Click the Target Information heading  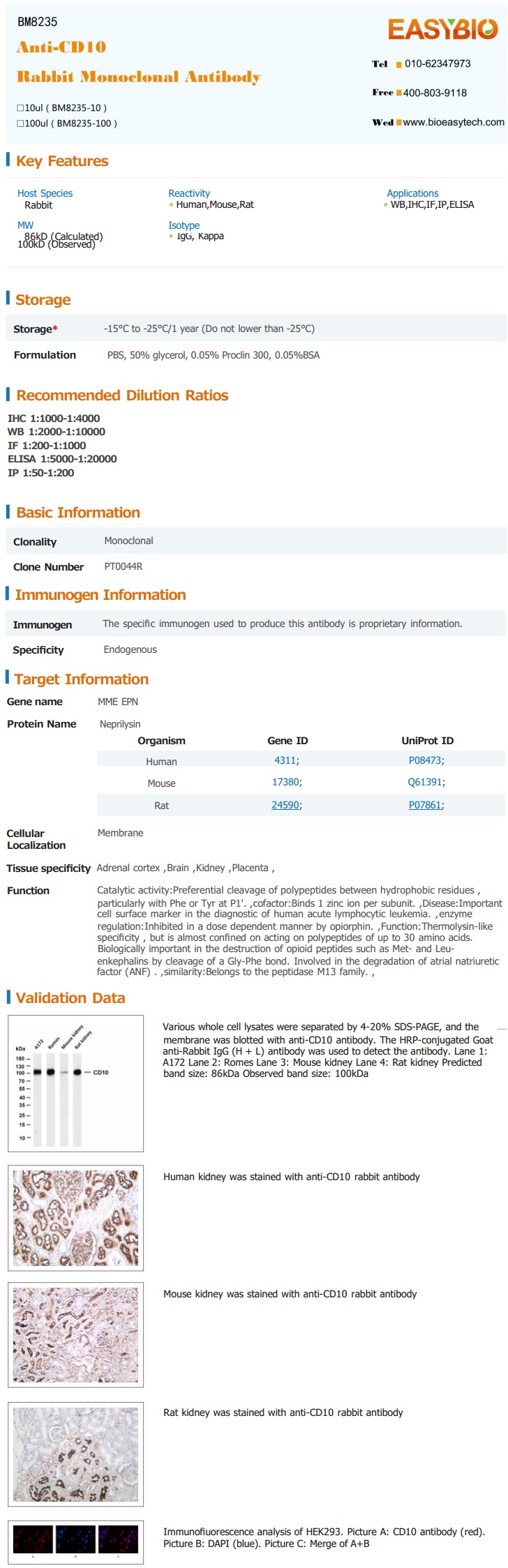(x=82, y=679)
